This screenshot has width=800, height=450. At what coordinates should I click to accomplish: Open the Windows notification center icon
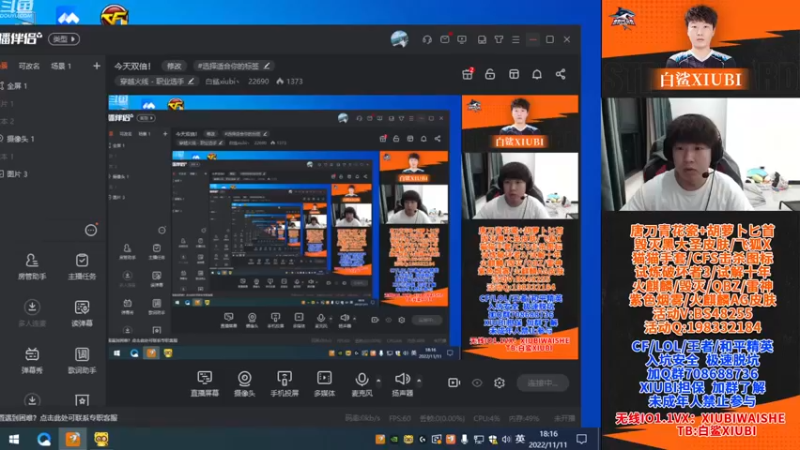[582, 439]
